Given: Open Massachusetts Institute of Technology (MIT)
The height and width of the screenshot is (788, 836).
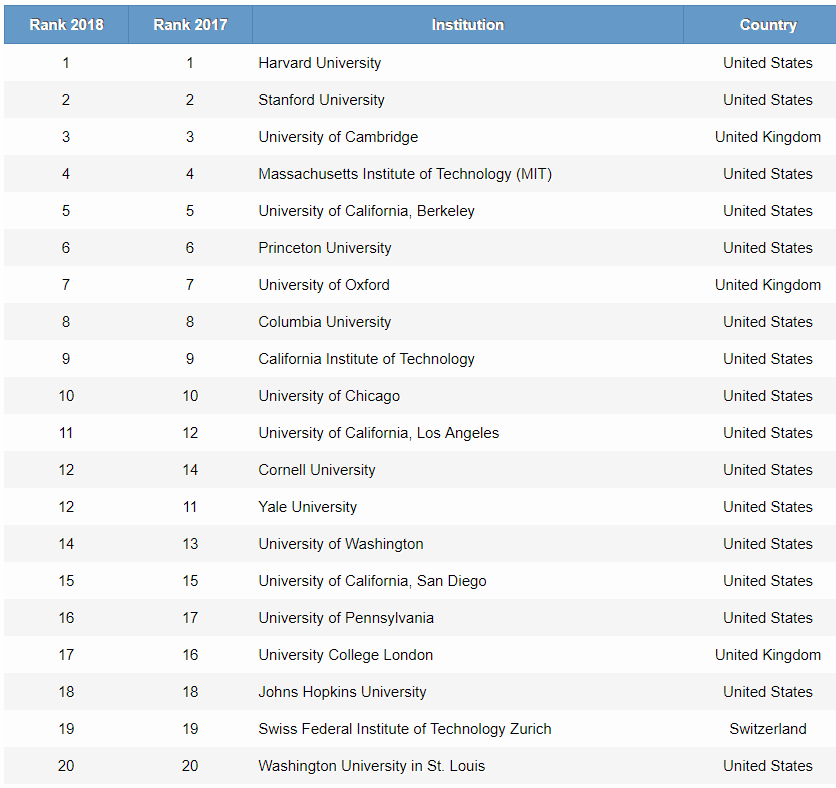Looking at the screenshot, I should pyautogui.click(x=404, y=174).
